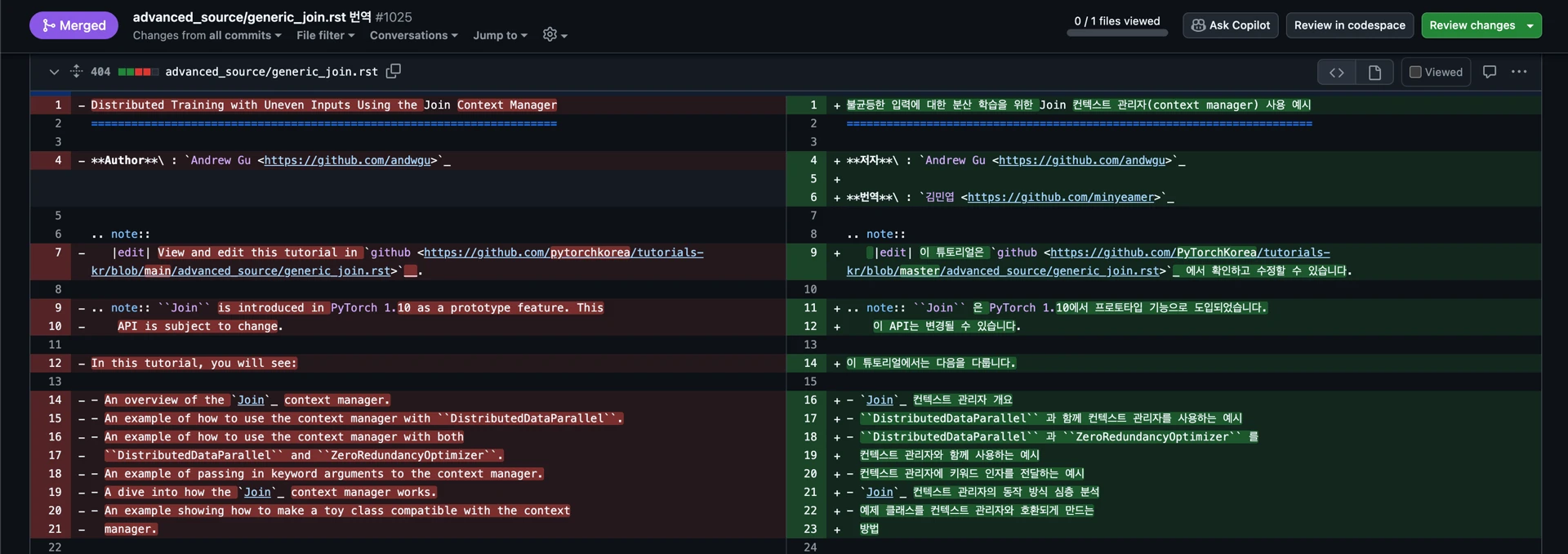Switch to rich diff view

(1374, 72)
